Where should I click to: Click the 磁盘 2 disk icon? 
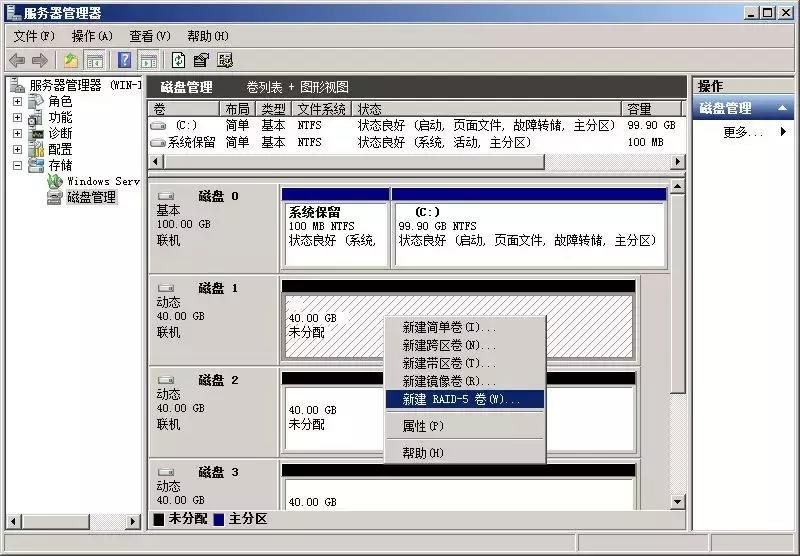pyautogui.click(x=166, y=380)
